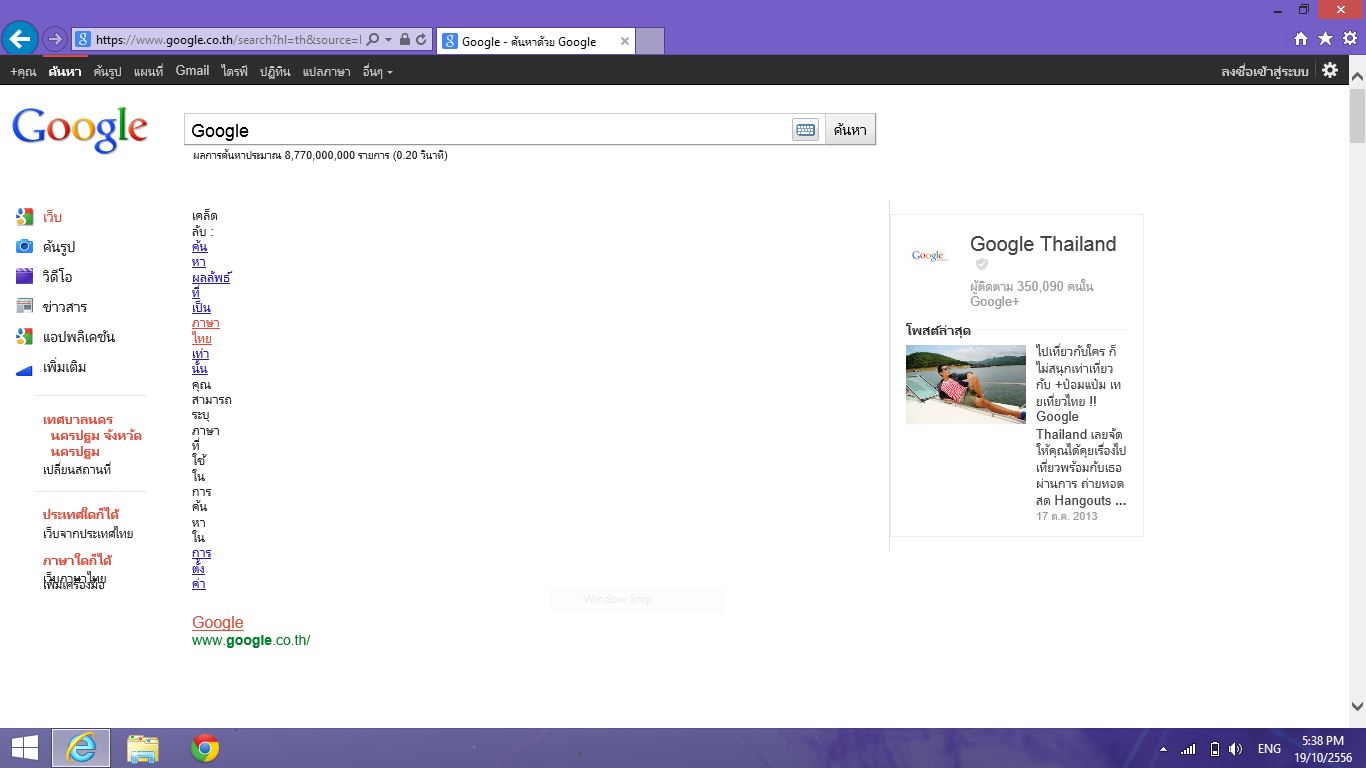Open the browser Home icon
The image size is (1366, 768).
1301,39
